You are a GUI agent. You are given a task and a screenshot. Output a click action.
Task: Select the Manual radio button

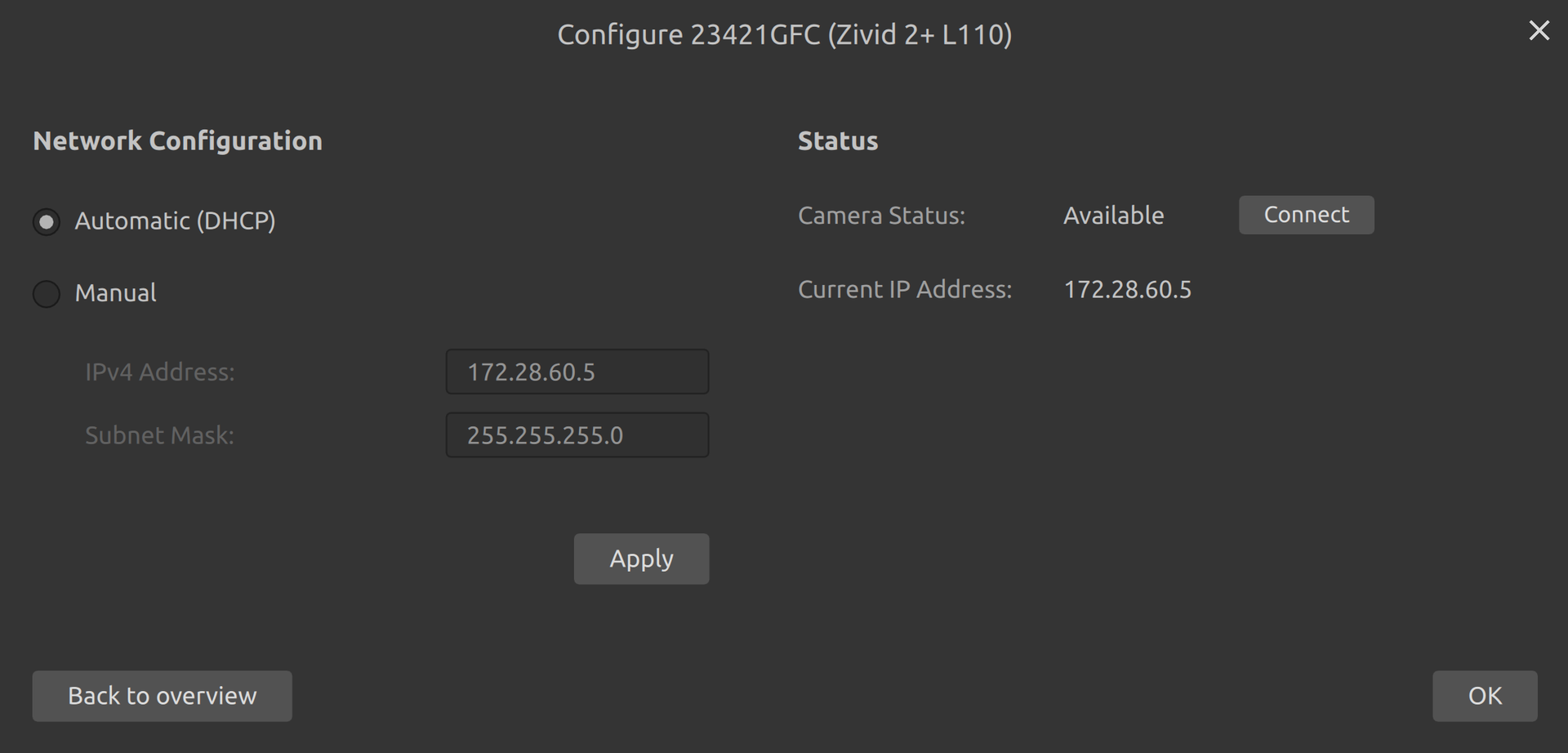tap(47, 294)
